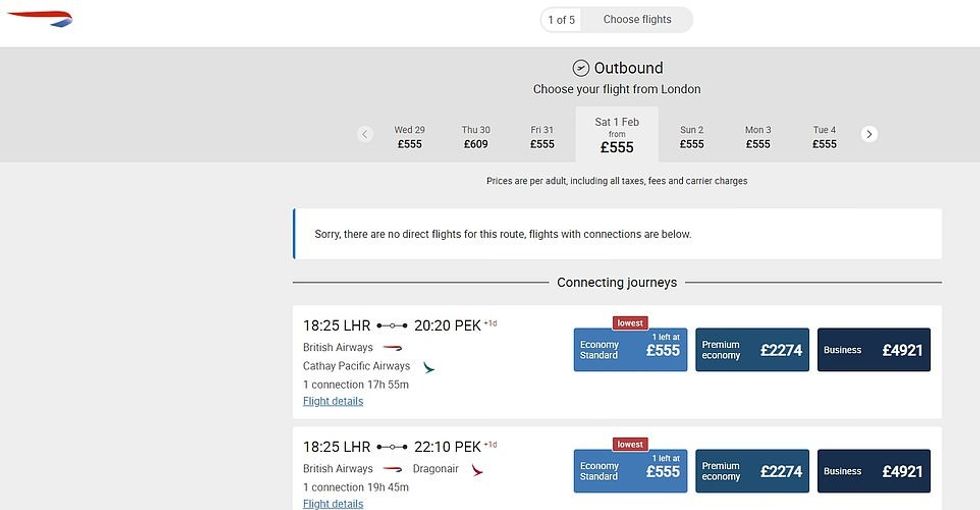The height and width of the screenshot is (510, 980).
Task: Click British Airways ribbon in second journey
Action: pos(392,469)
